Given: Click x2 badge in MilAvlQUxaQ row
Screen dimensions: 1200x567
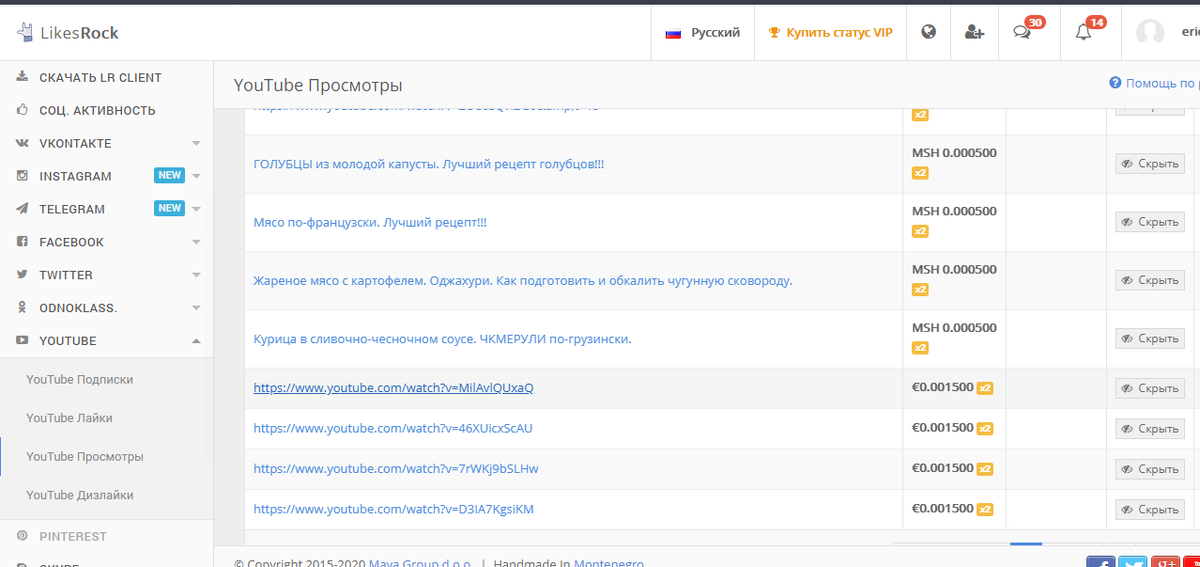Looking at the screenshot, I should click(x=985, y=388).
